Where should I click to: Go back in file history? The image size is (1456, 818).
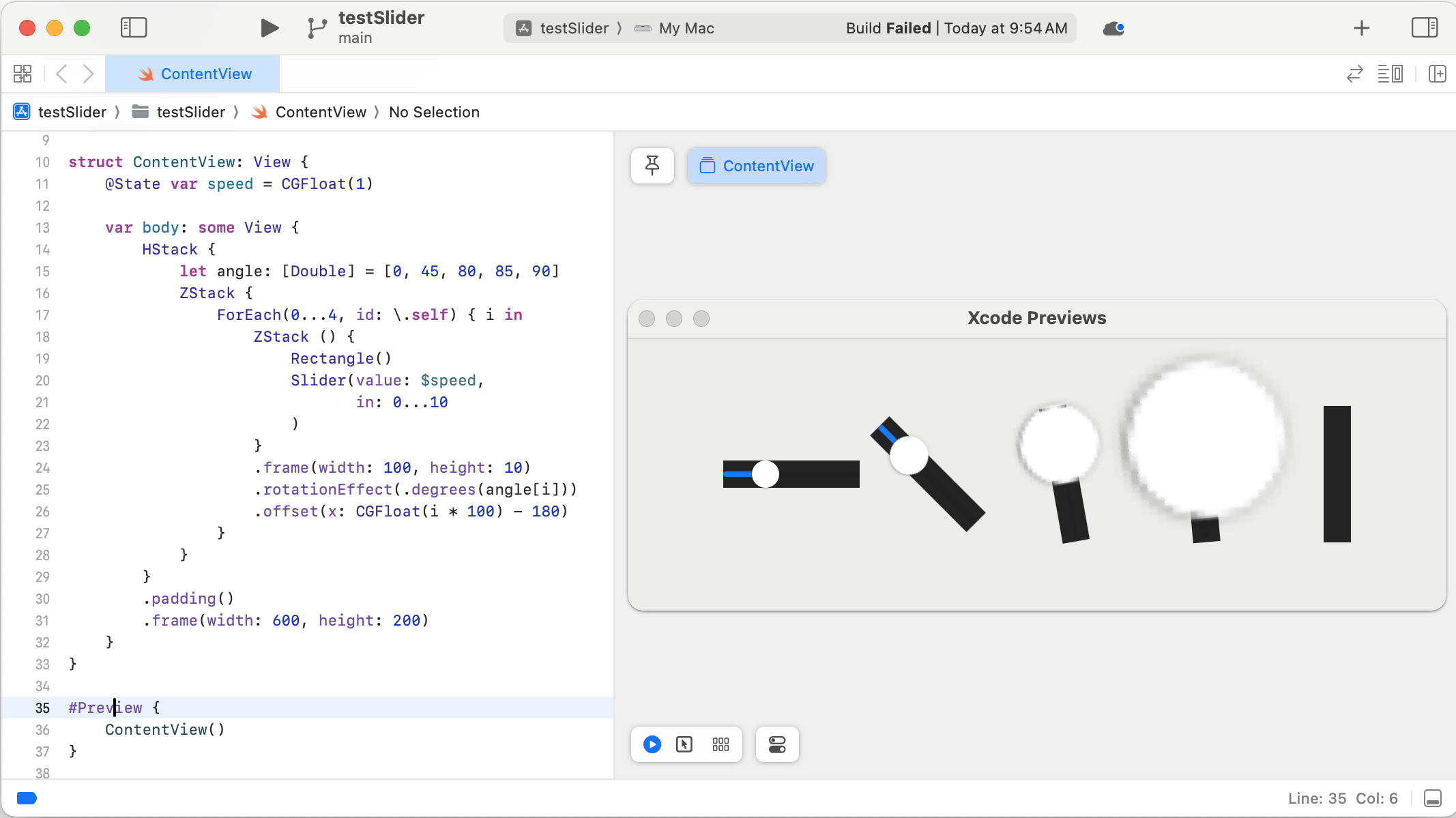[x=61, y=74]
